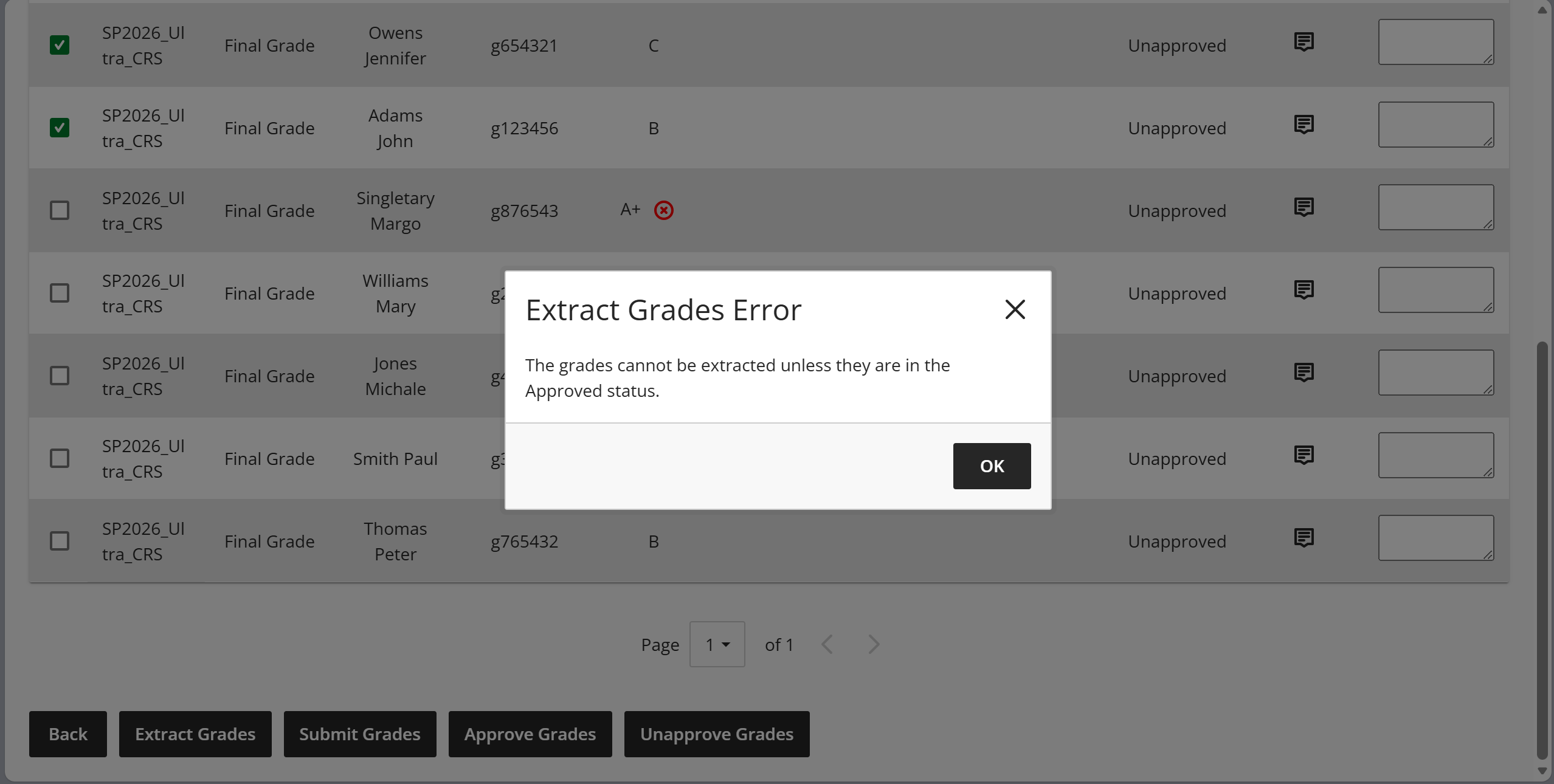Uncheck John Adams's row
Image resolution: width=1554 pixels, height=784 pixels.
59,127
